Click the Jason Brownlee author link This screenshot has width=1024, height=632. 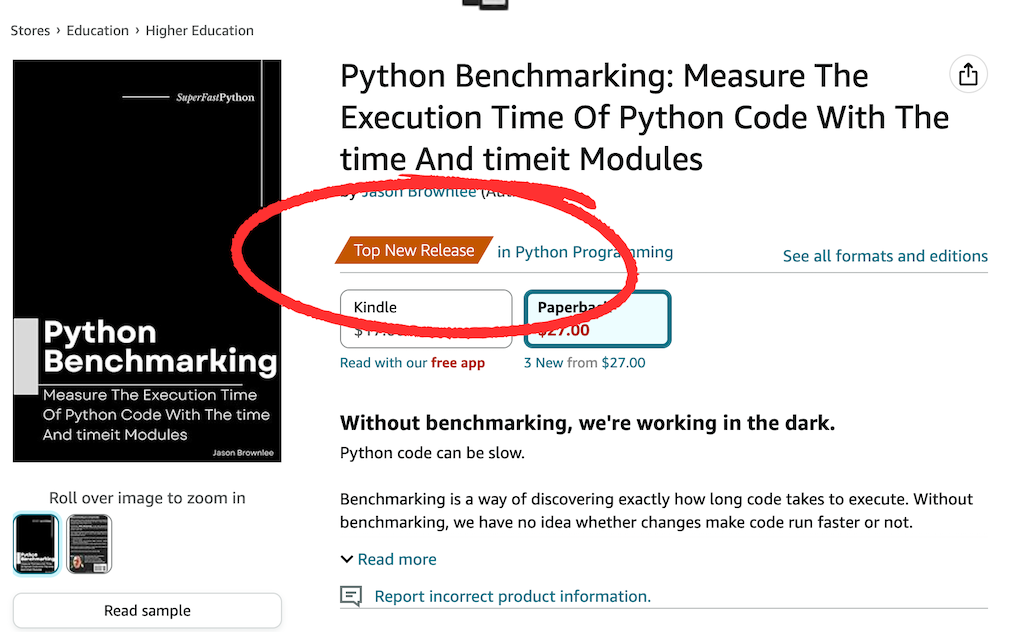(x=419, y=192)
